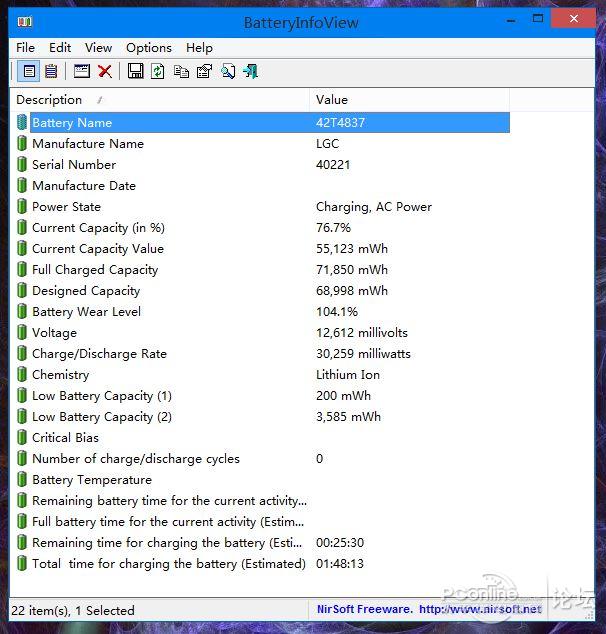This screenshot has width=606, height=634.
Task: Open the Help menu
Action: click(199, 48)
